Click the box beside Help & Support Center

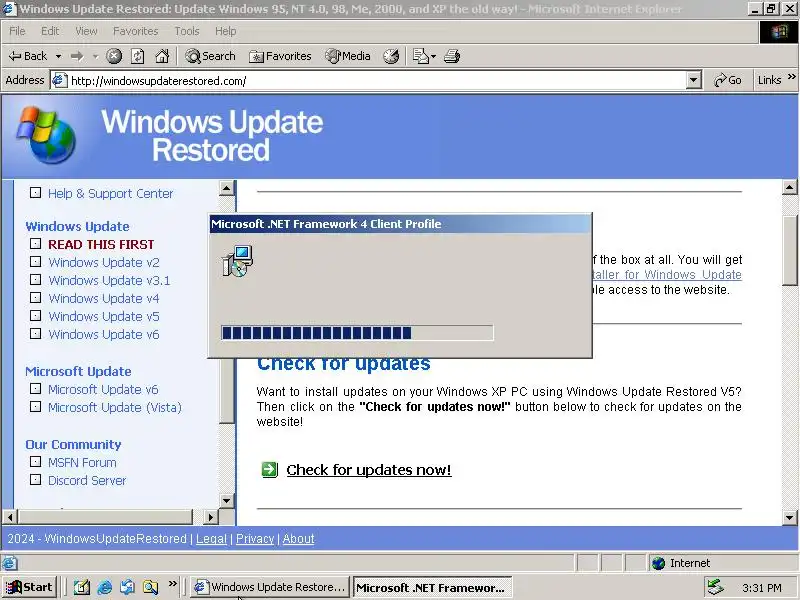coord(35,193)
